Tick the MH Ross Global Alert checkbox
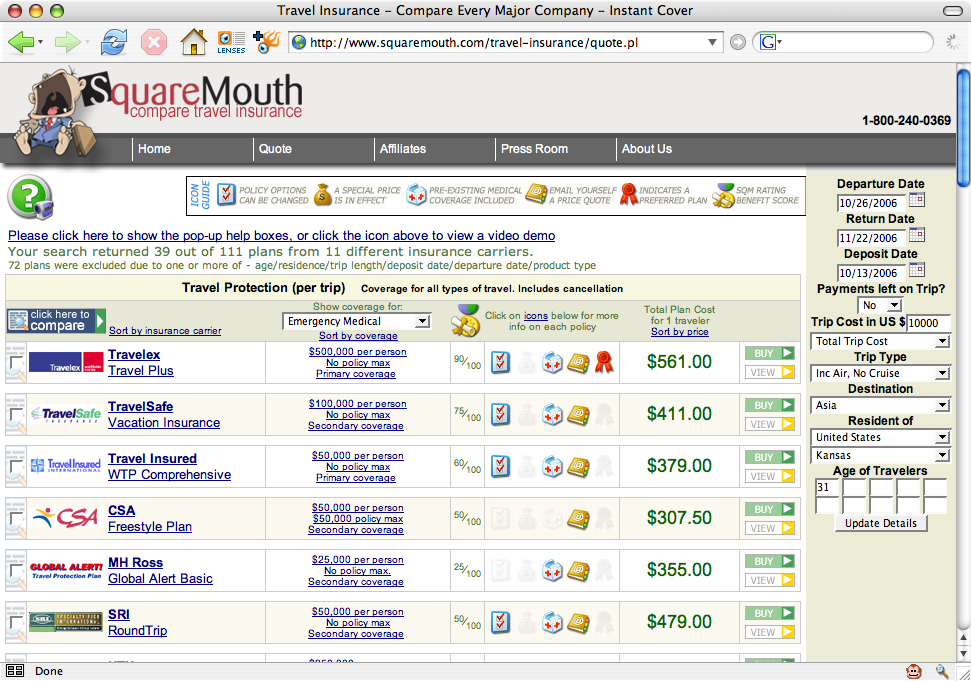The image size is (971, 681). coord(16,571)
